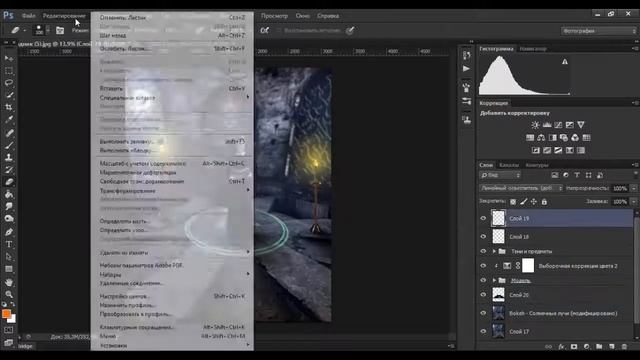Create a new group folder in Layers footer
640x360 pixels.
(x=599, y=347)
